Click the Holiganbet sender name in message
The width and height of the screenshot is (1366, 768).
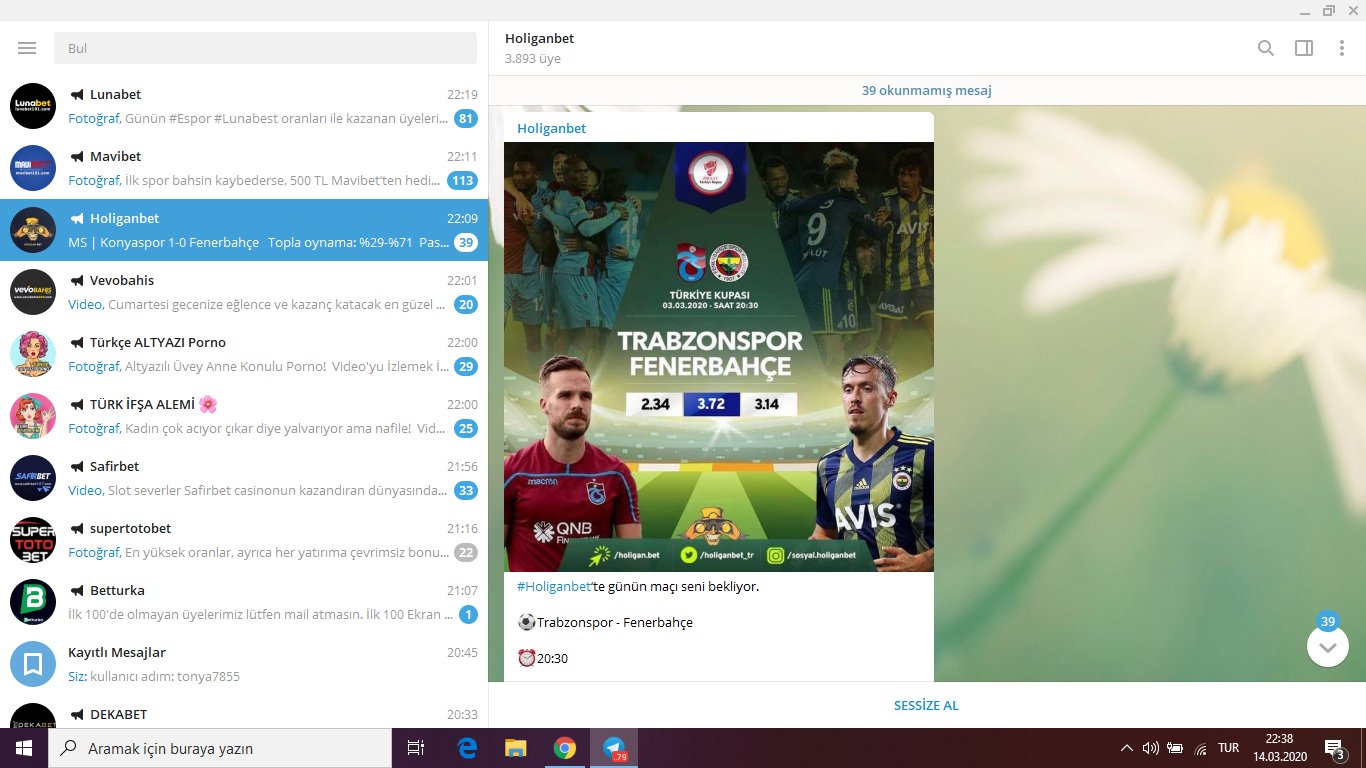(551, 128)
